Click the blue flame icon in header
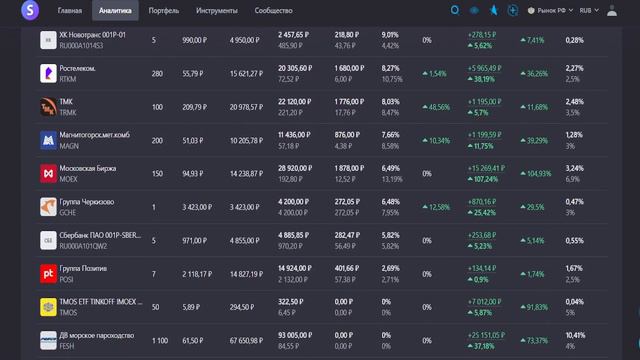 tap(493, 10)
